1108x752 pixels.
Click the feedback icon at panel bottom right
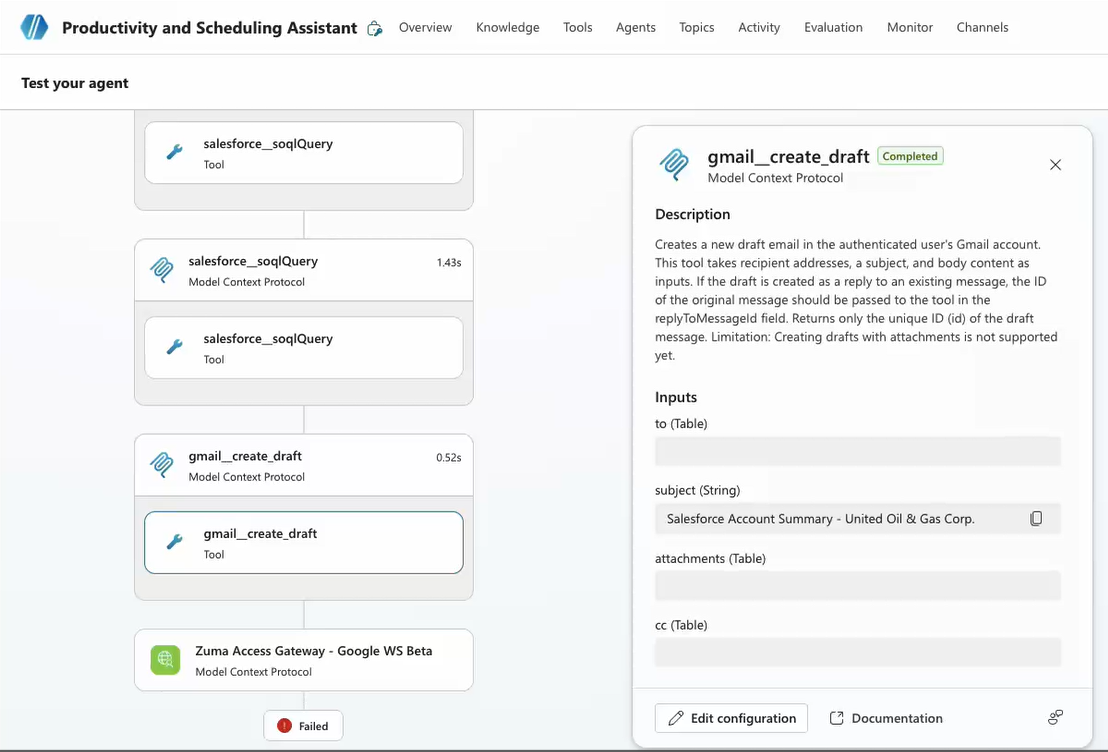1055,718
